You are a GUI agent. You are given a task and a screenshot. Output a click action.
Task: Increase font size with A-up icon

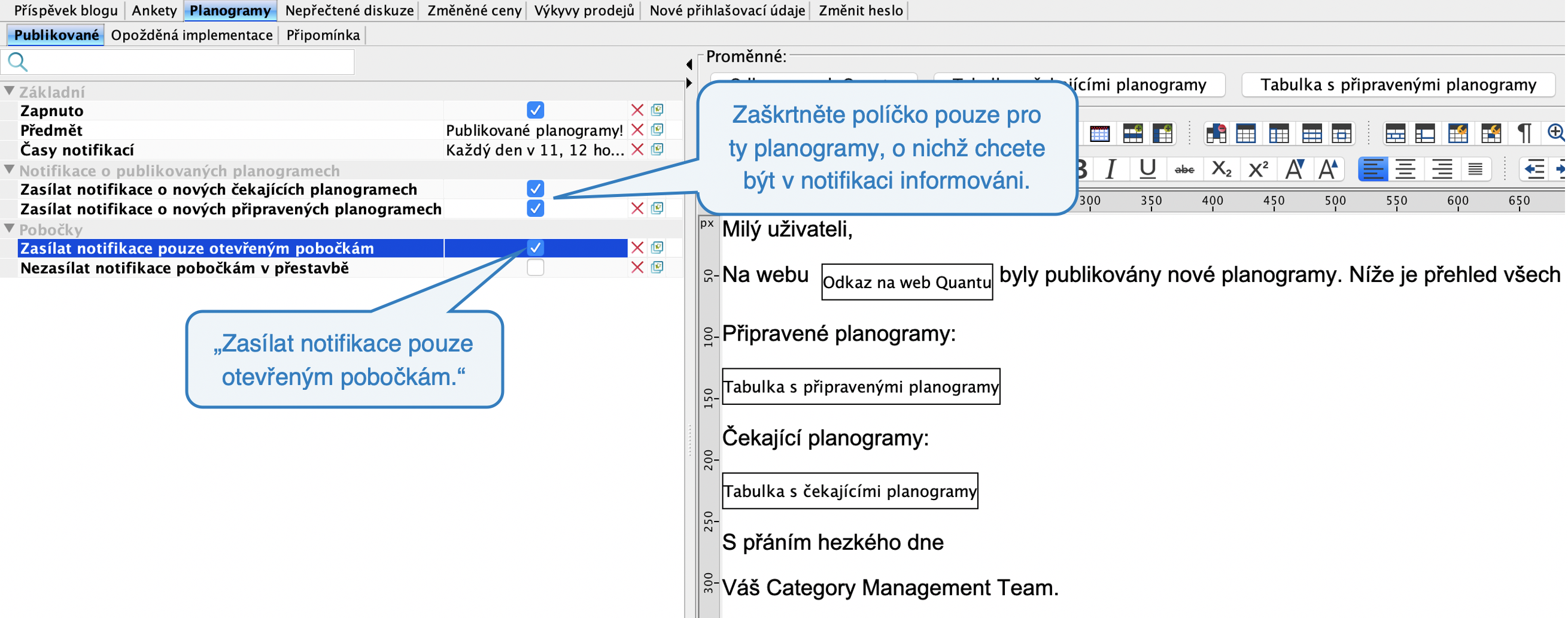click(1329, 169)
